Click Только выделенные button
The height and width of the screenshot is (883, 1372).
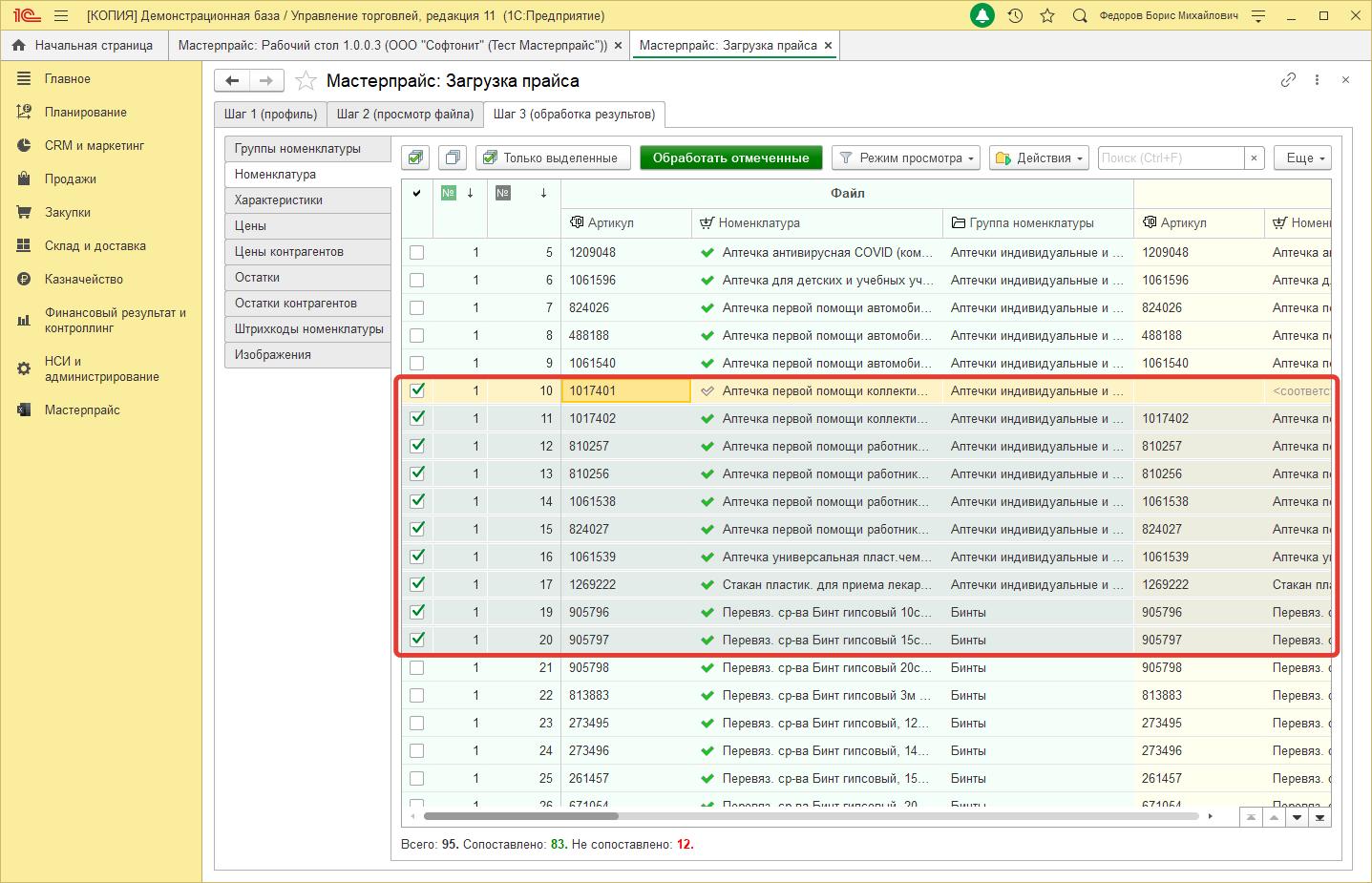coord(553,158)
